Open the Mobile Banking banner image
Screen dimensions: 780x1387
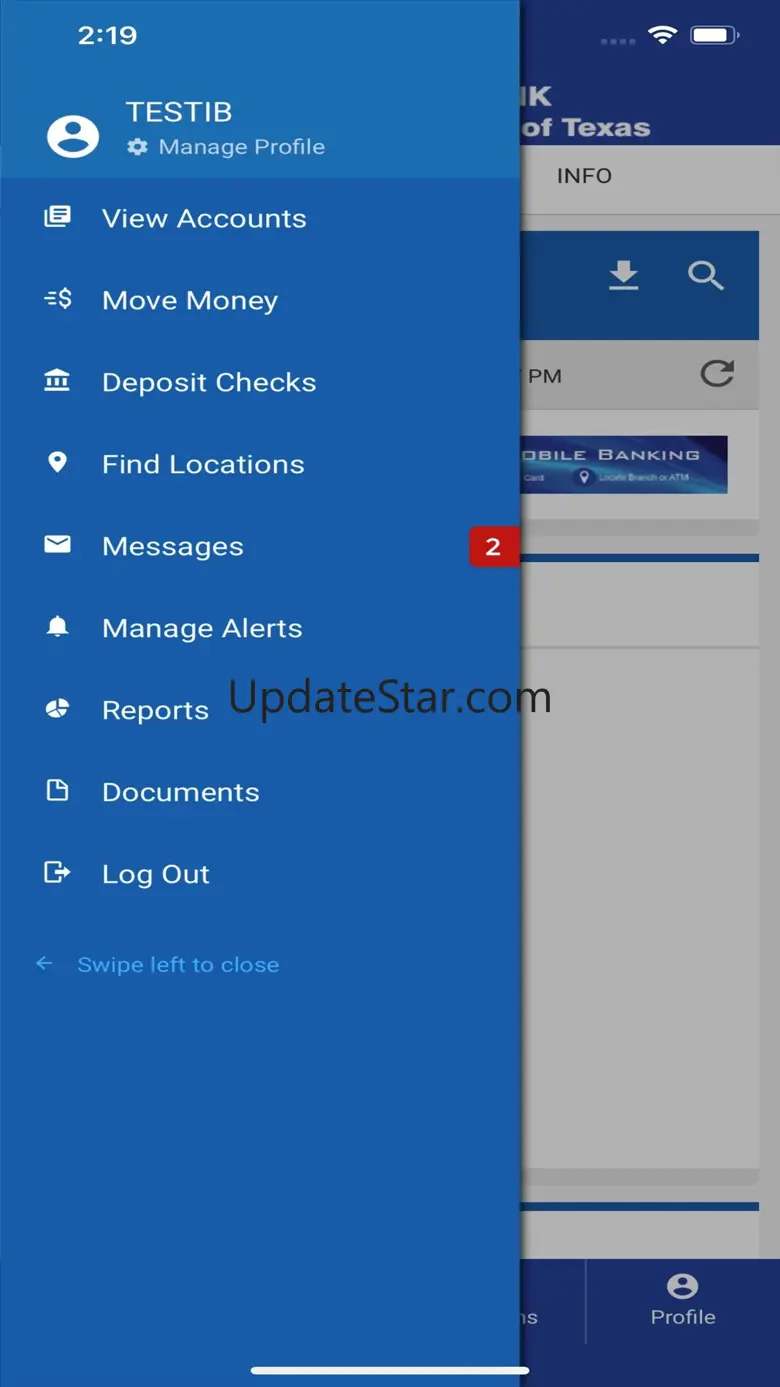(x=624, y=464)
